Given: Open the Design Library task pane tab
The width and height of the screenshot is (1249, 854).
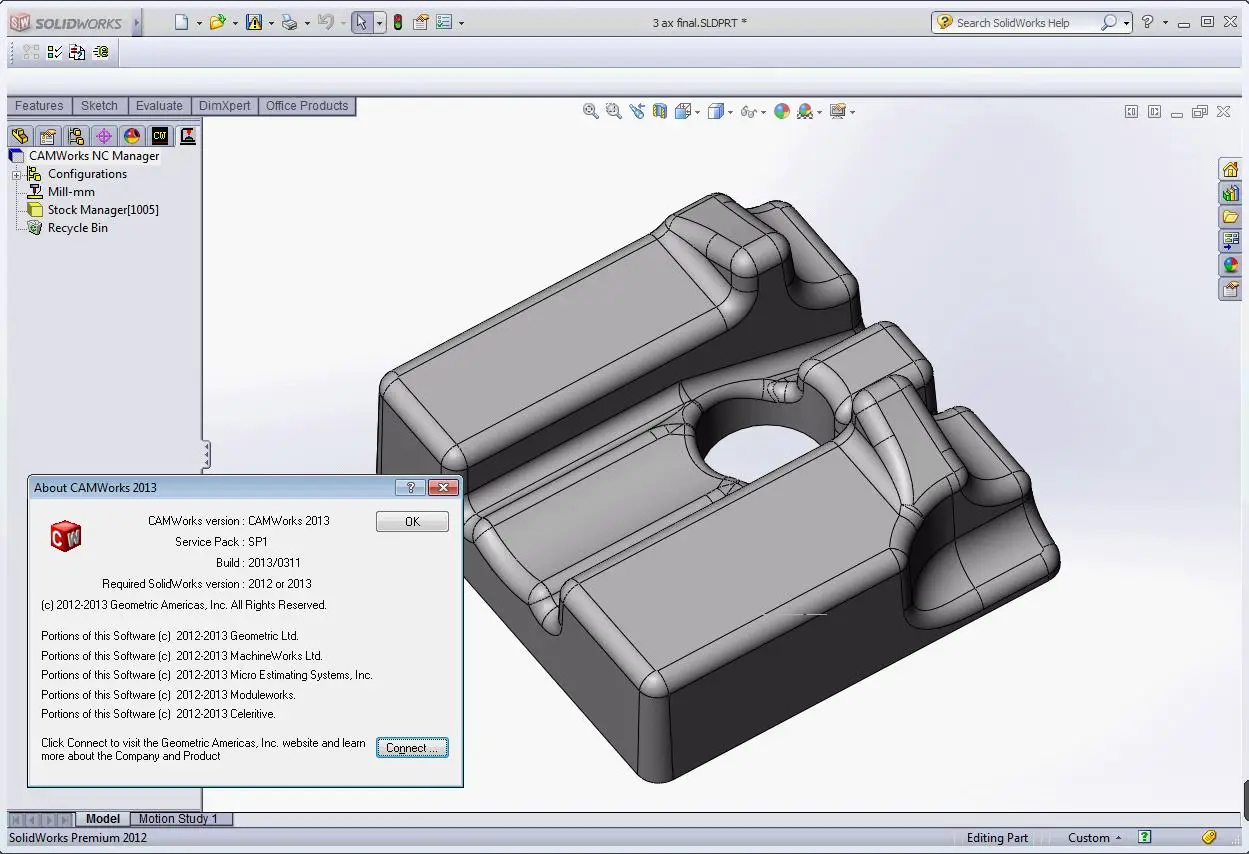Looking at the screenshot, I should [1230, 193].
